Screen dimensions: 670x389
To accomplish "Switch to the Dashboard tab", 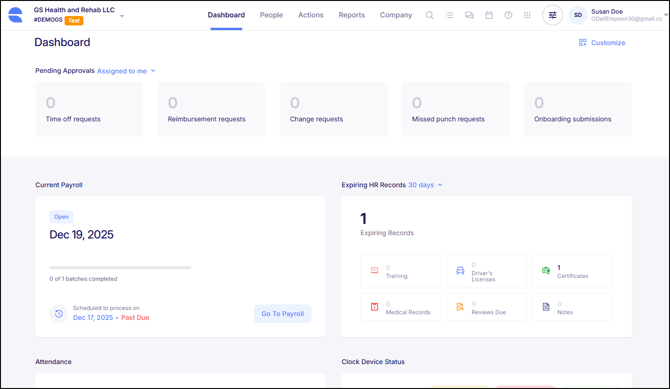I will 226,15.
